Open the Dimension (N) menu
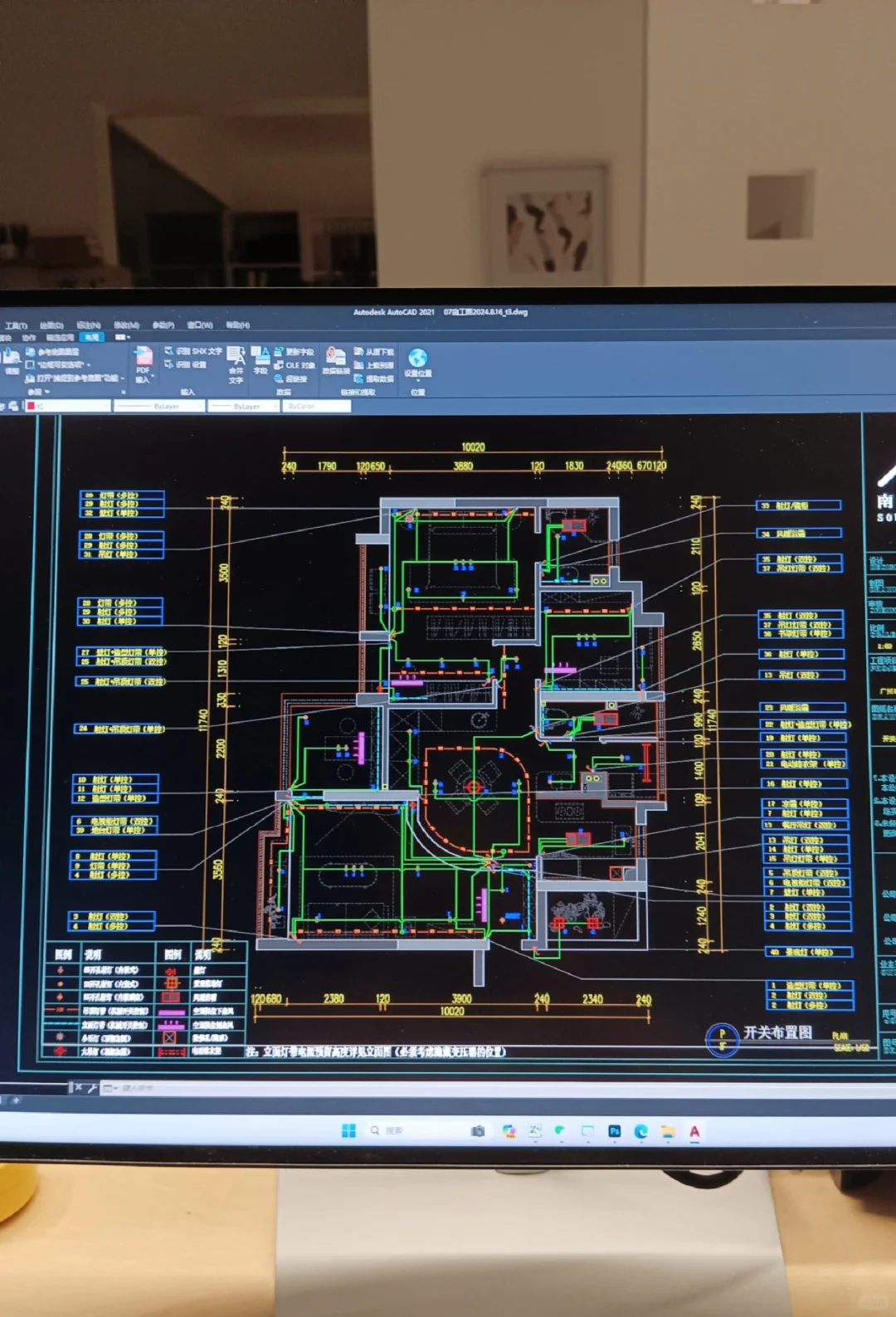 pos(89,325)
